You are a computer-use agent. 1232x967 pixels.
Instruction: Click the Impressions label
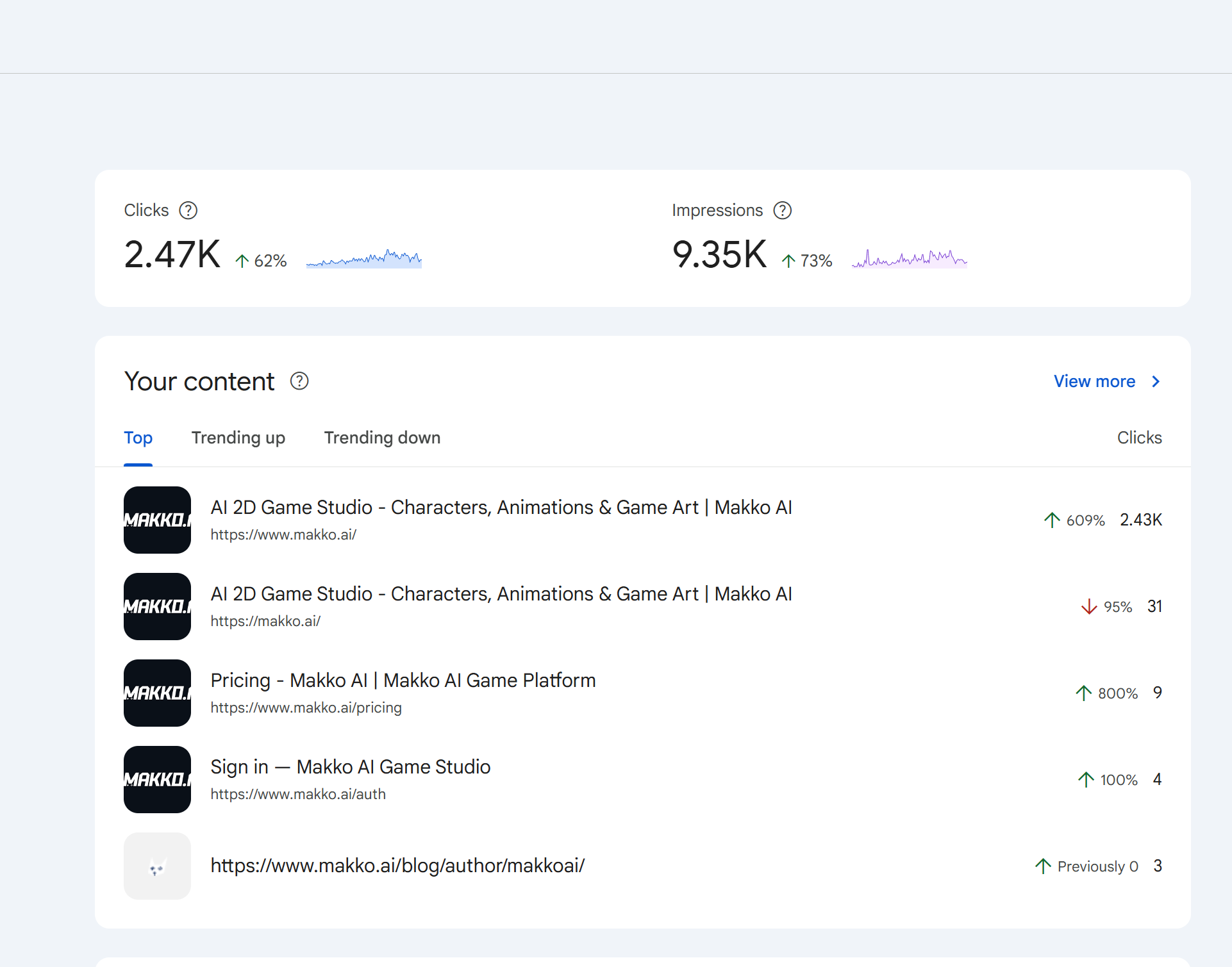tap(717, 210)
